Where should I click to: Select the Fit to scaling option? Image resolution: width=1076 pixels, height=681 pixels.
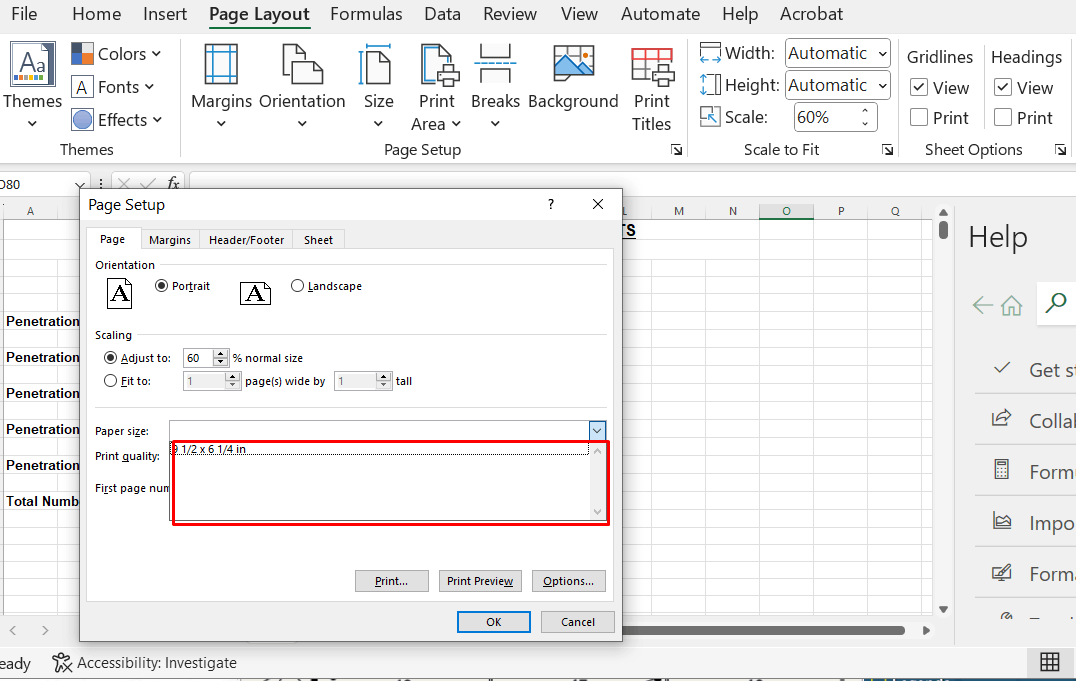click(x=110, y=380)
